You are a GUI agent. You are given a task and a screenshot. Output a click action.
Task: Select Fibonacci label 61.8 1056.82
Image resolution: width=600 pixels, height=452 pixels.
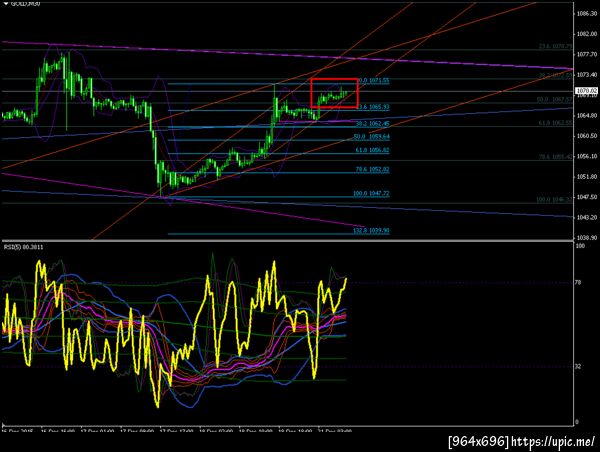[x=373, y=150]
